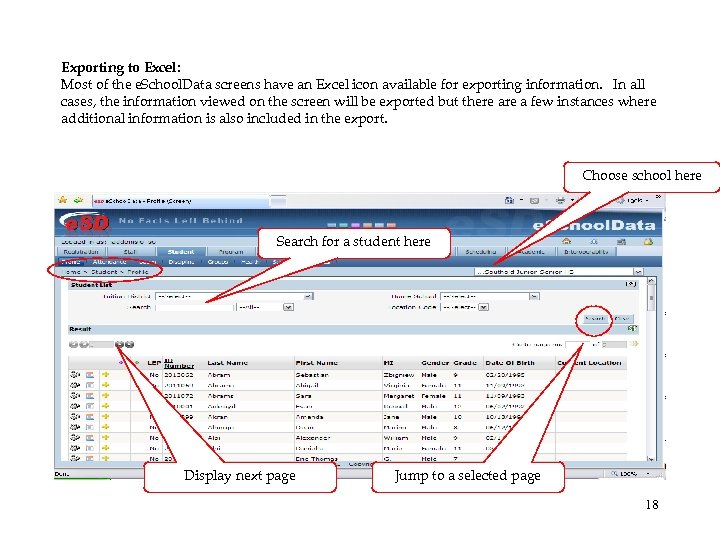Click the first row icon for Amanda Akran

tap(75, 417)
